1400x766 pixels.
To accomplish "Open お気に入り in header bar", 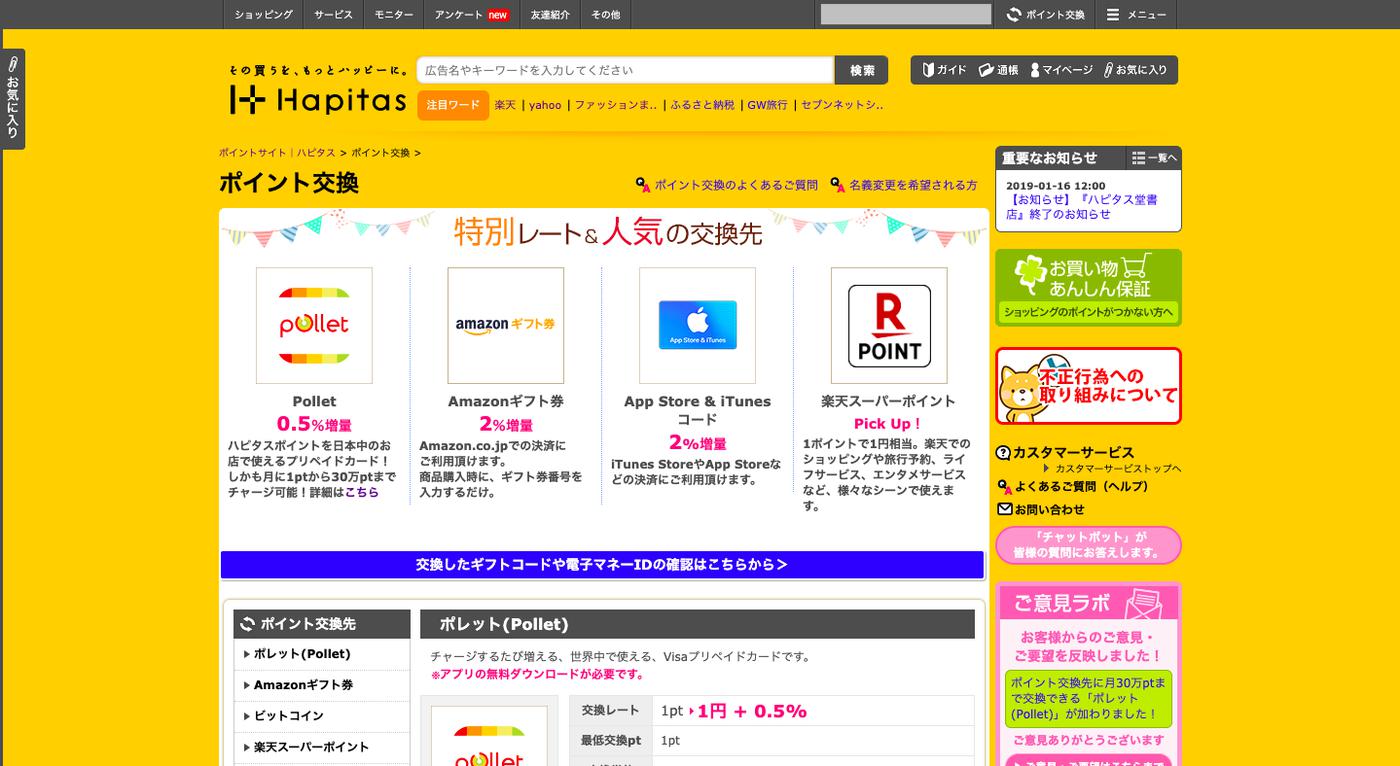I will pos(1135,70).
